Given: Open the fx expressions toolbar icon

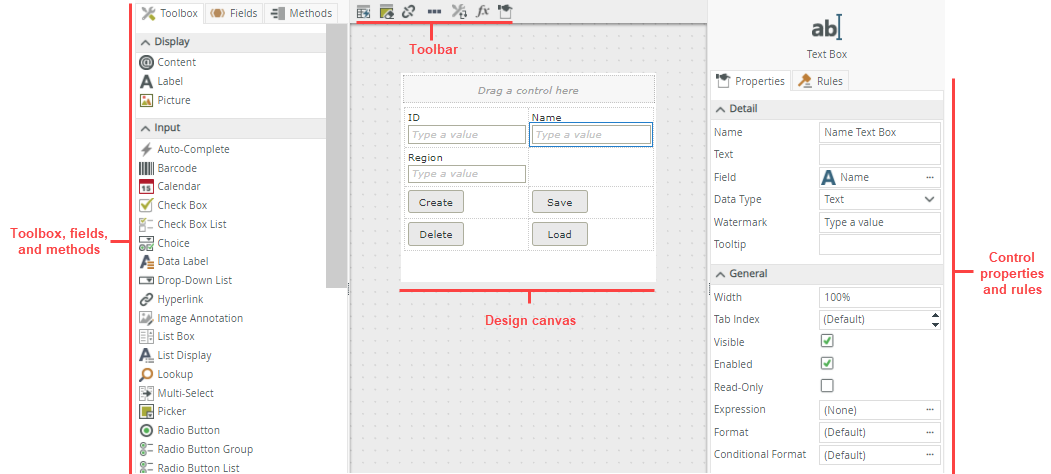Looking at the screenshot, I should (x=483, y=11).
